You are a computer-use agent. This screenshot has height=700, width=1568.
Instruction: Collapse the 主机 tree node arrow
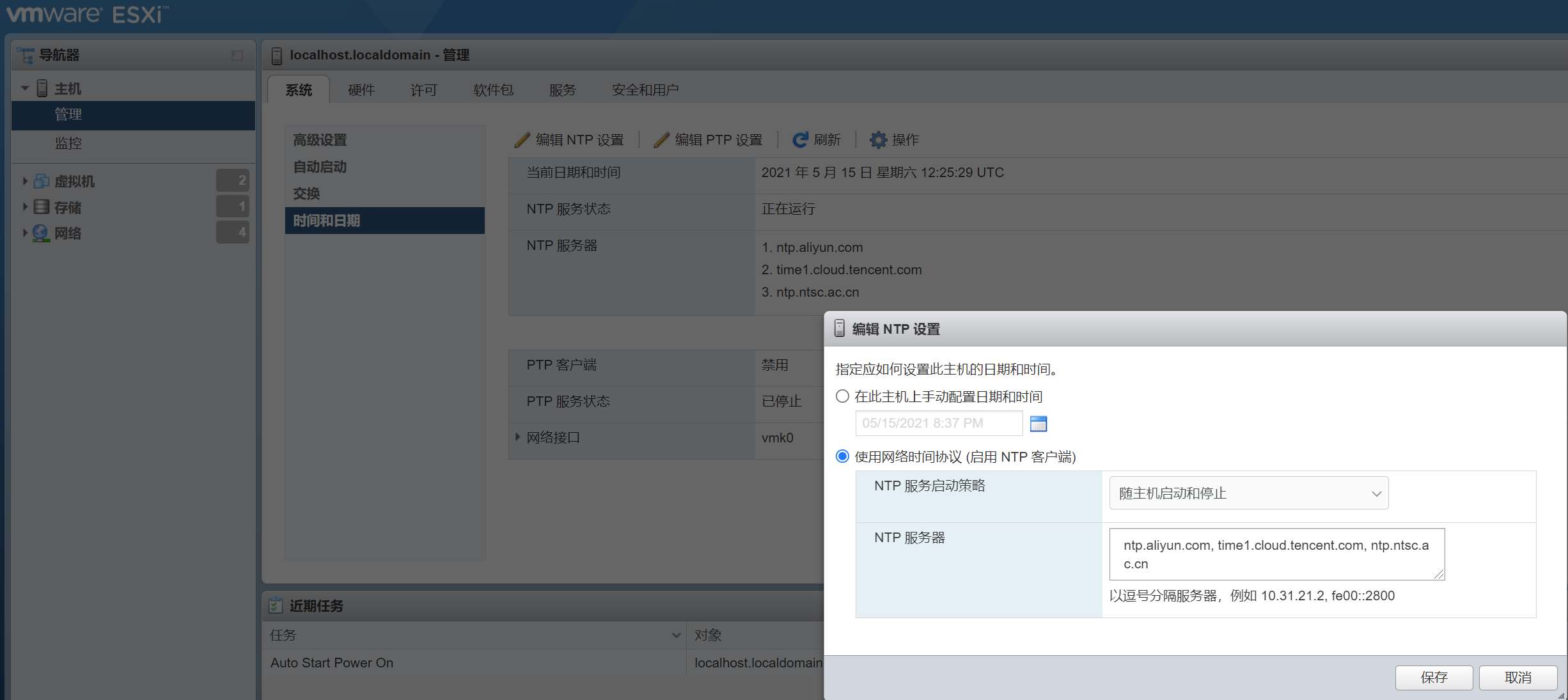click(x=25, y=88)
